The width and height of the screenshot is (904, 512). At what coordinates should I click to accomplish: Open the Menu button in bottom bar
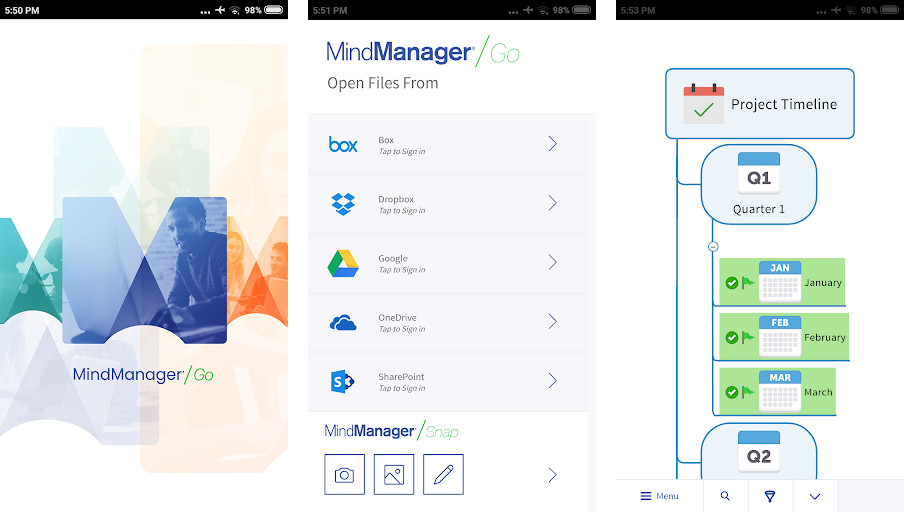659,496
